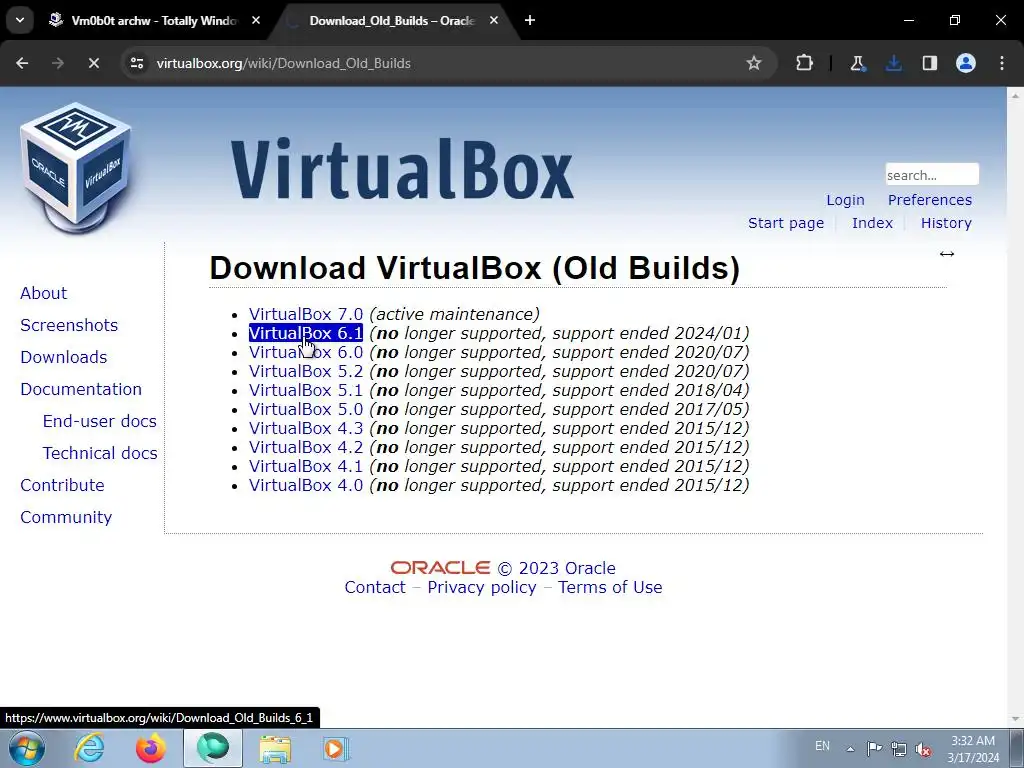The image size is (1024, 768).
Task: Select the Download_Old_Builds tab
Action: [392, 21]
